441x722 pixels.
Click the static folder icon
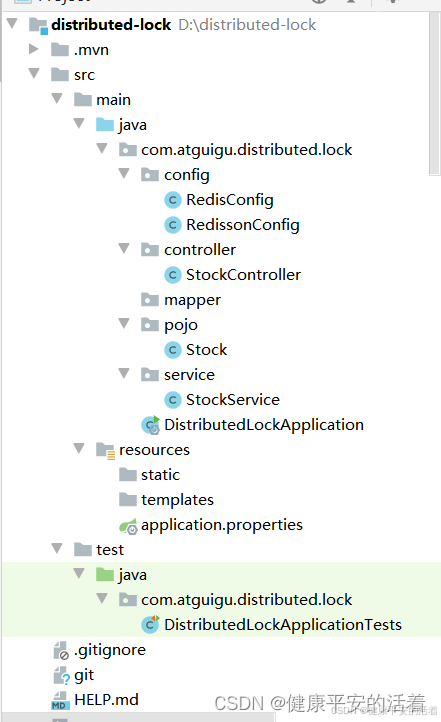pos(128,474)
